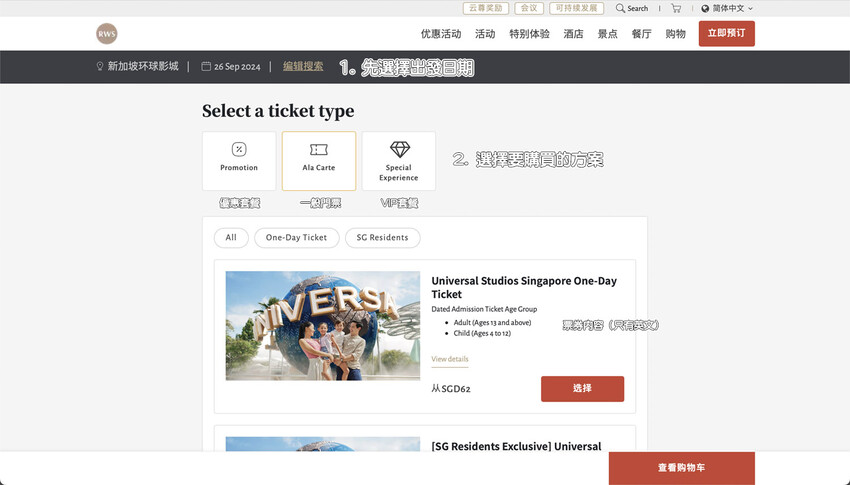Click the Search magnifier icon
The image size is (850, 485).
tap(621, 8)
